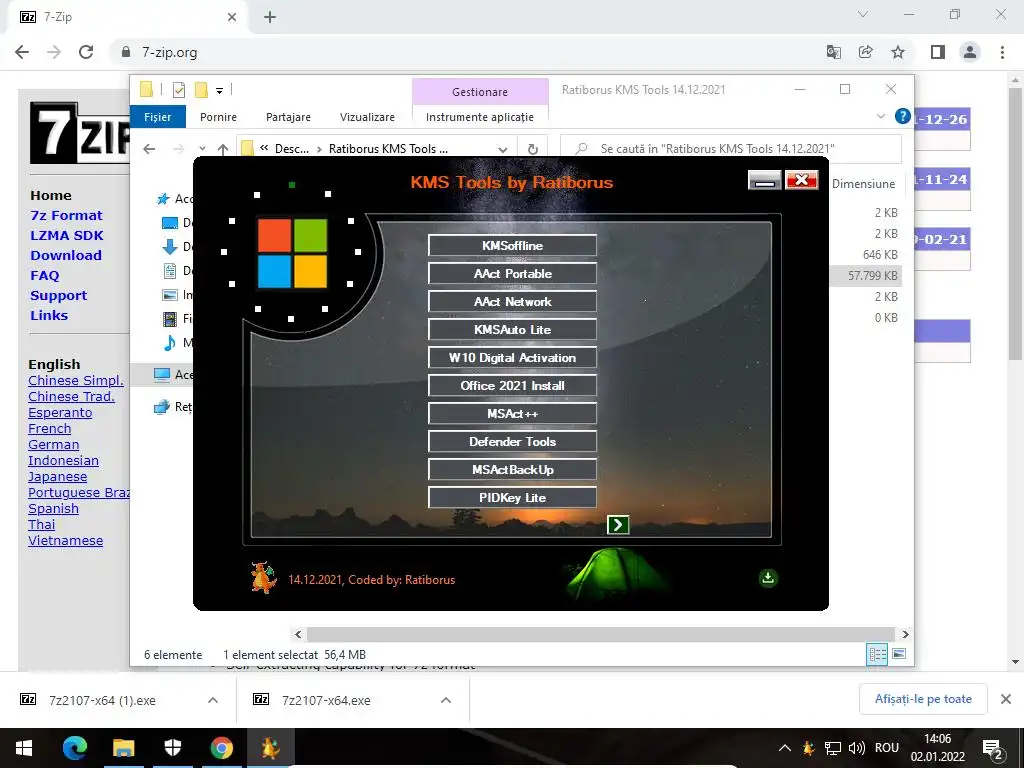Open MSAct++ tool
Viewport: 1024px width, 768px height.
pos(512,414)
